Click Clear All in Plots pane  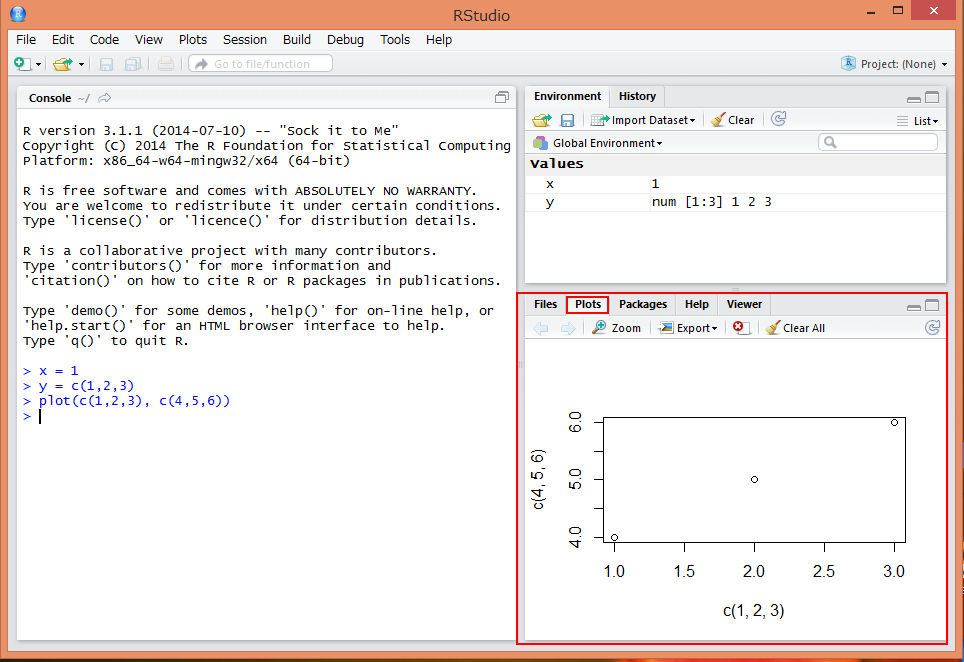tap(796, 328)
